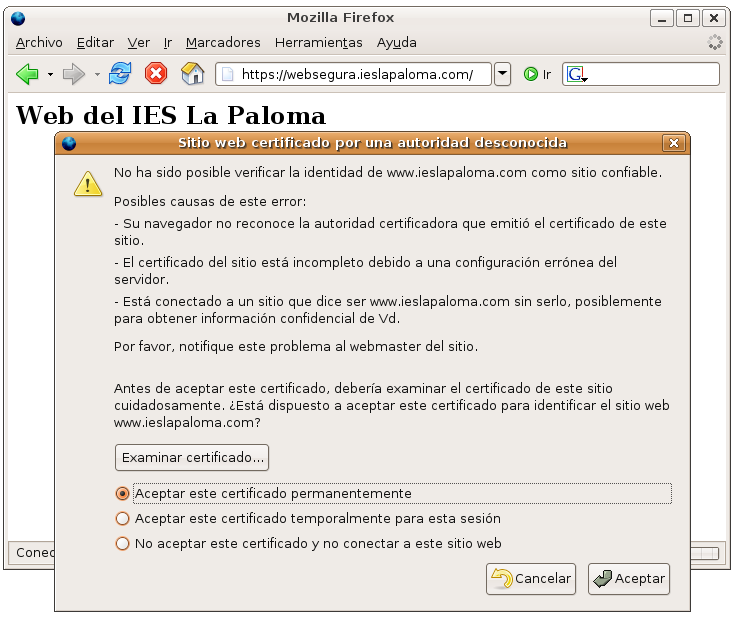Close the unknown authority certificate dialog
The width and height of the screenshot is (735, 617).
(x=674, y=143)
